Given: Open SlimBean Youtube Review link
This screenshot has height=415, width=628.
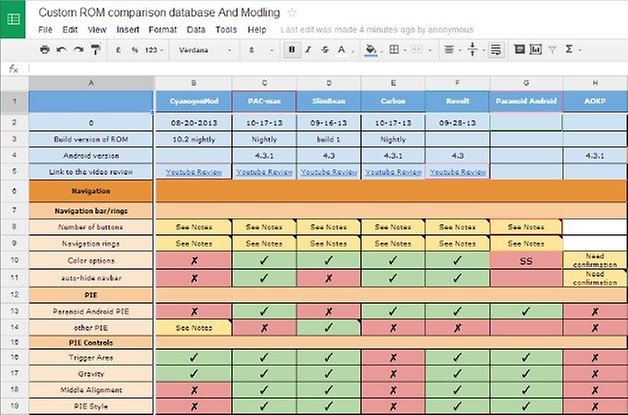Looking at the screenshot, I should pyautogui.click(x=329, y=172).
